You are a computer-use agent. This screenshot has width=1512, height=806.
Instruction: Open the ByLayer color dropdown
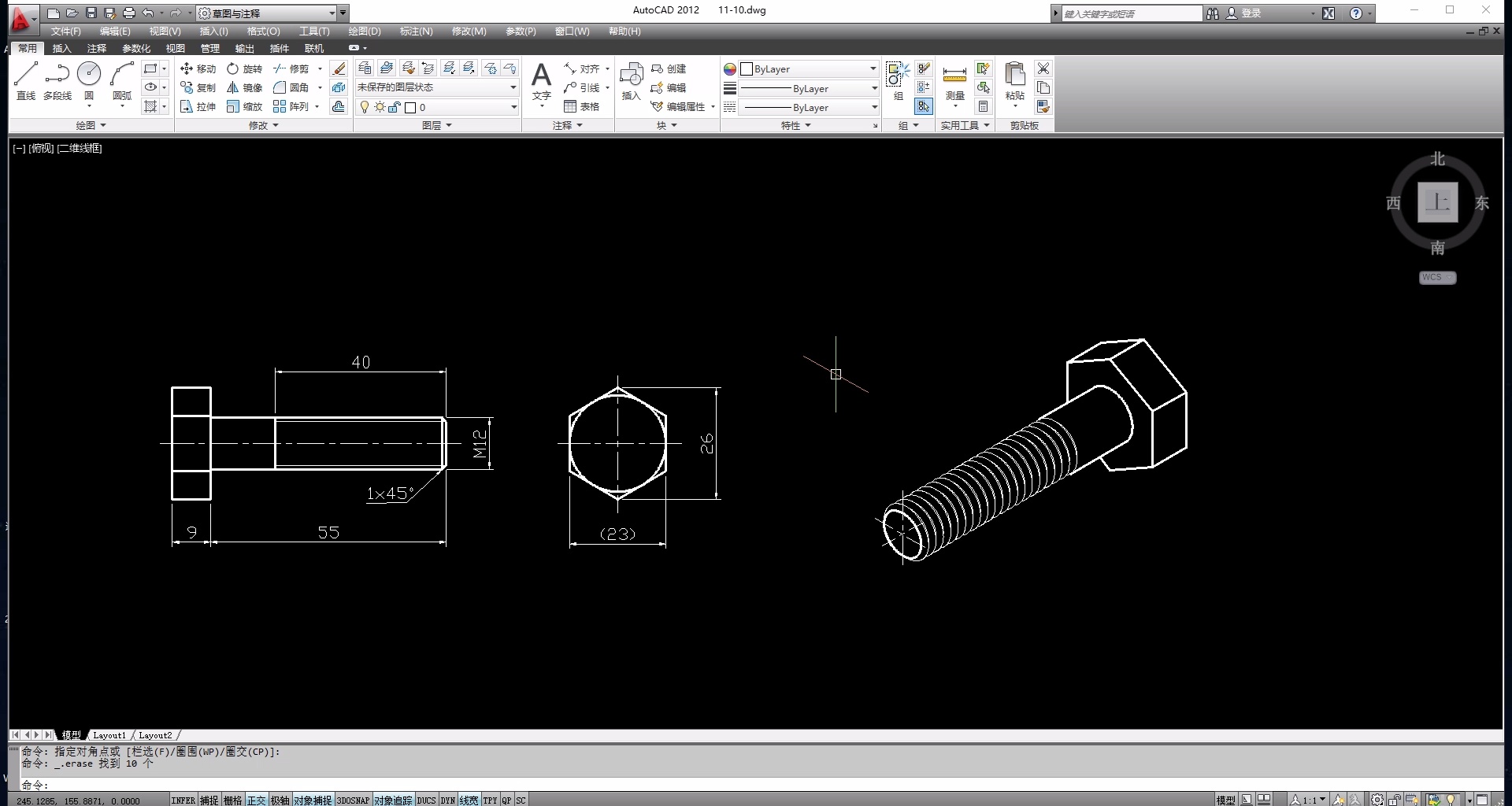(x=809, y=69)
